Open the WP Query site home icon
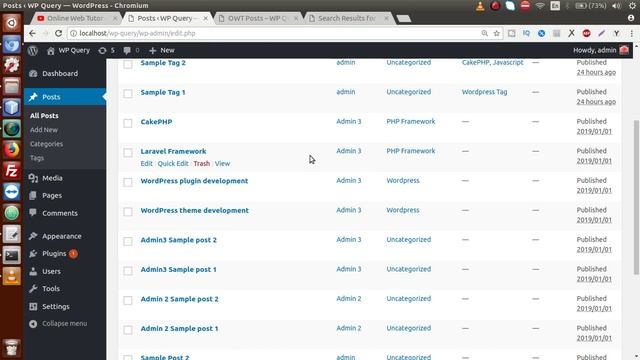 tap(51, 51)
